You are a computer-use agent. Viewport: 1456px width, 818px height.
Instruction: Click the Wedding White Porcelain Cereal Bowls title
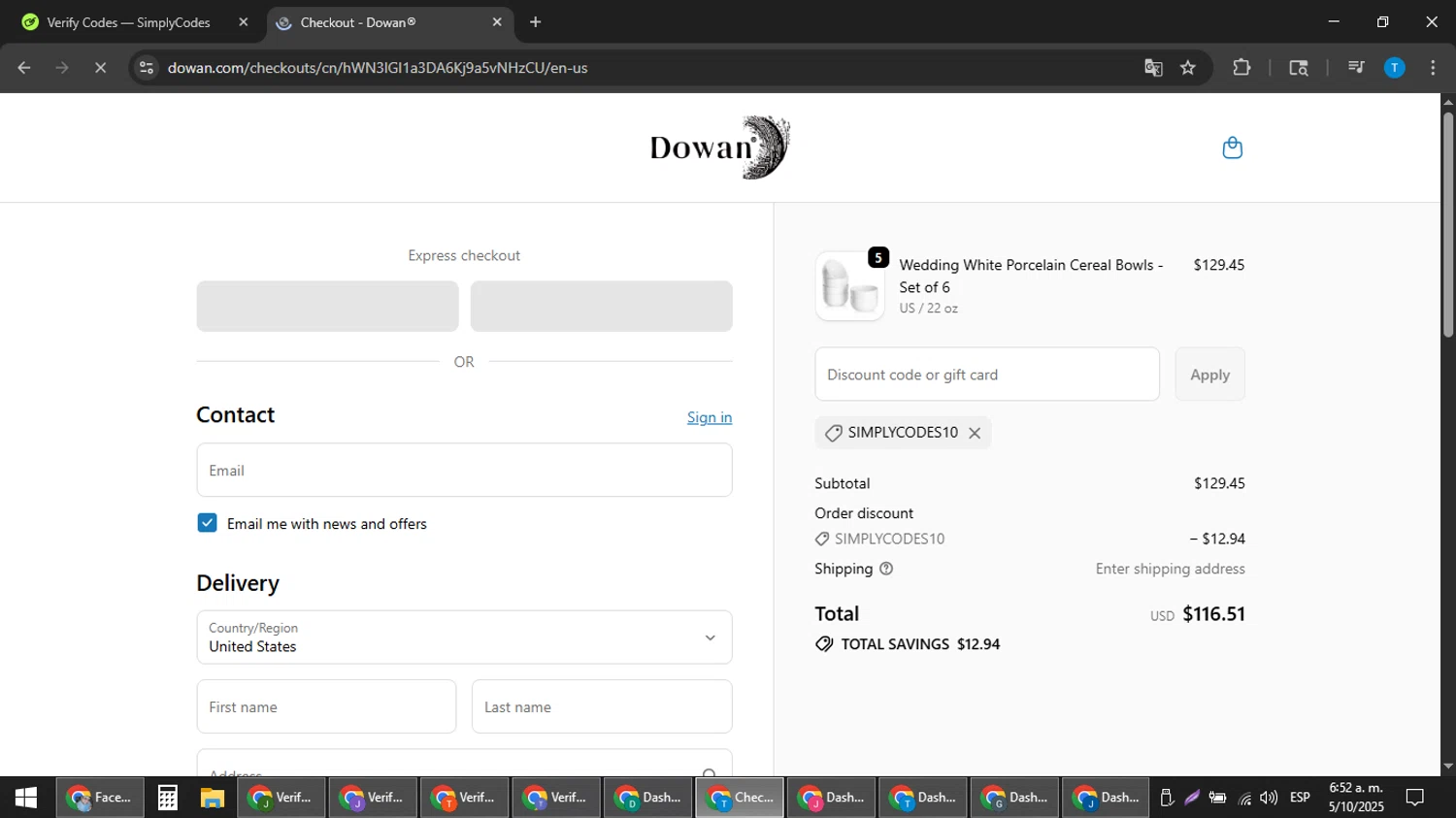point(1031,276)
